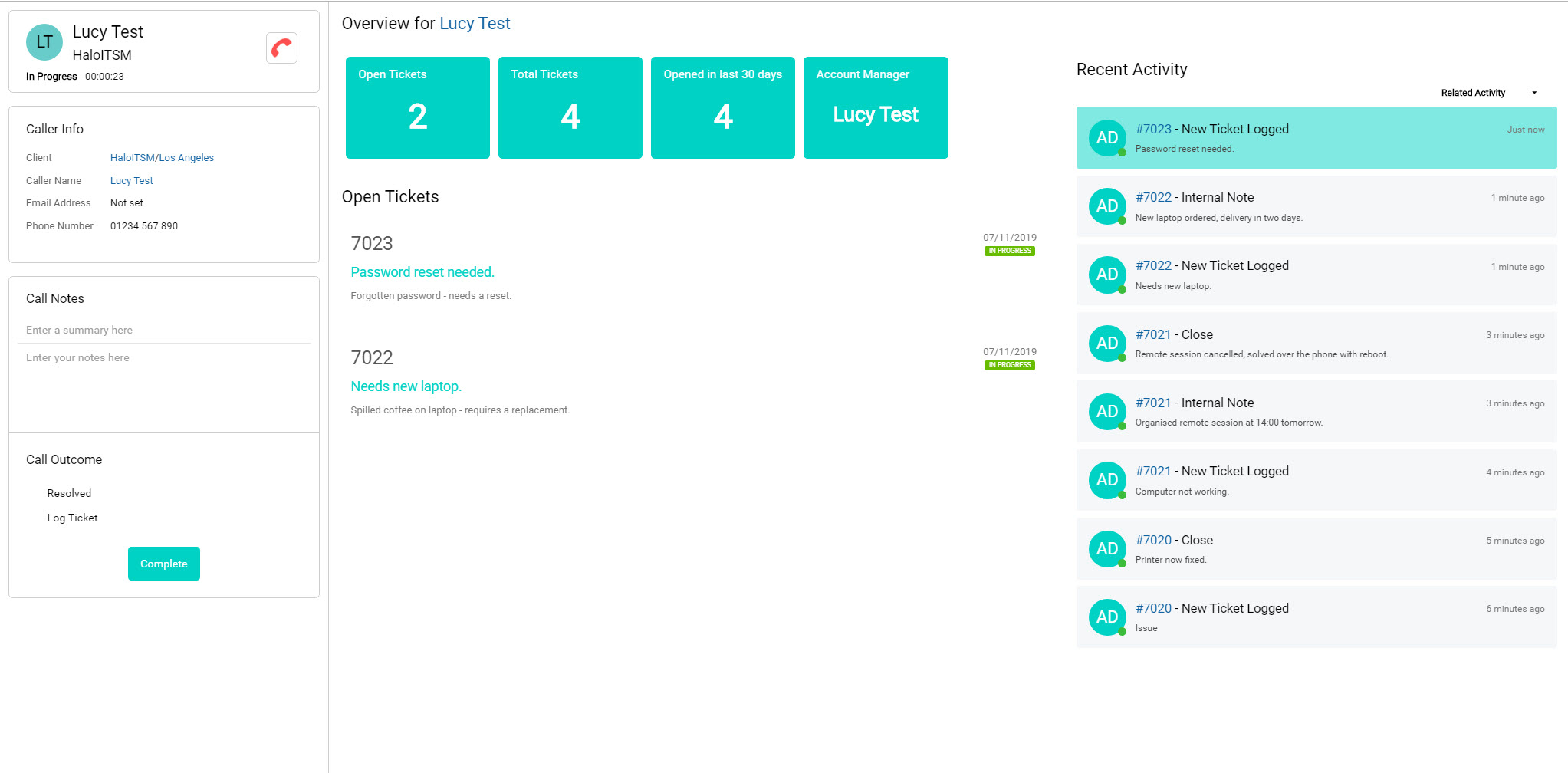Click AD avatar on #7020 New Ticket Logged
Screen dimensions: 1568x773
point(1107,617)
